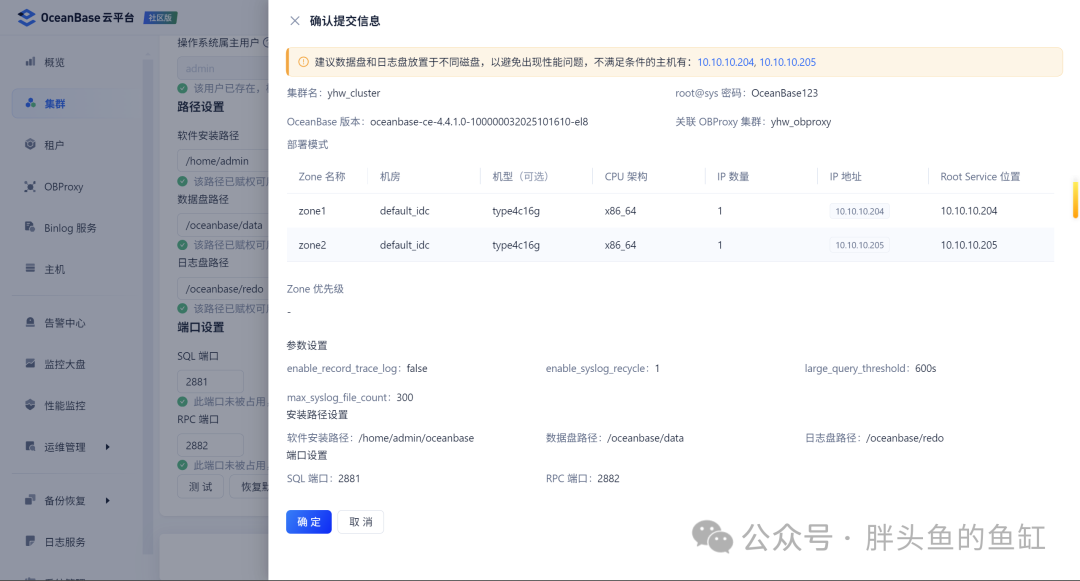Open the 性能监控 performance icon
This screenshot has height=581, width=1080.
(30, 405)
